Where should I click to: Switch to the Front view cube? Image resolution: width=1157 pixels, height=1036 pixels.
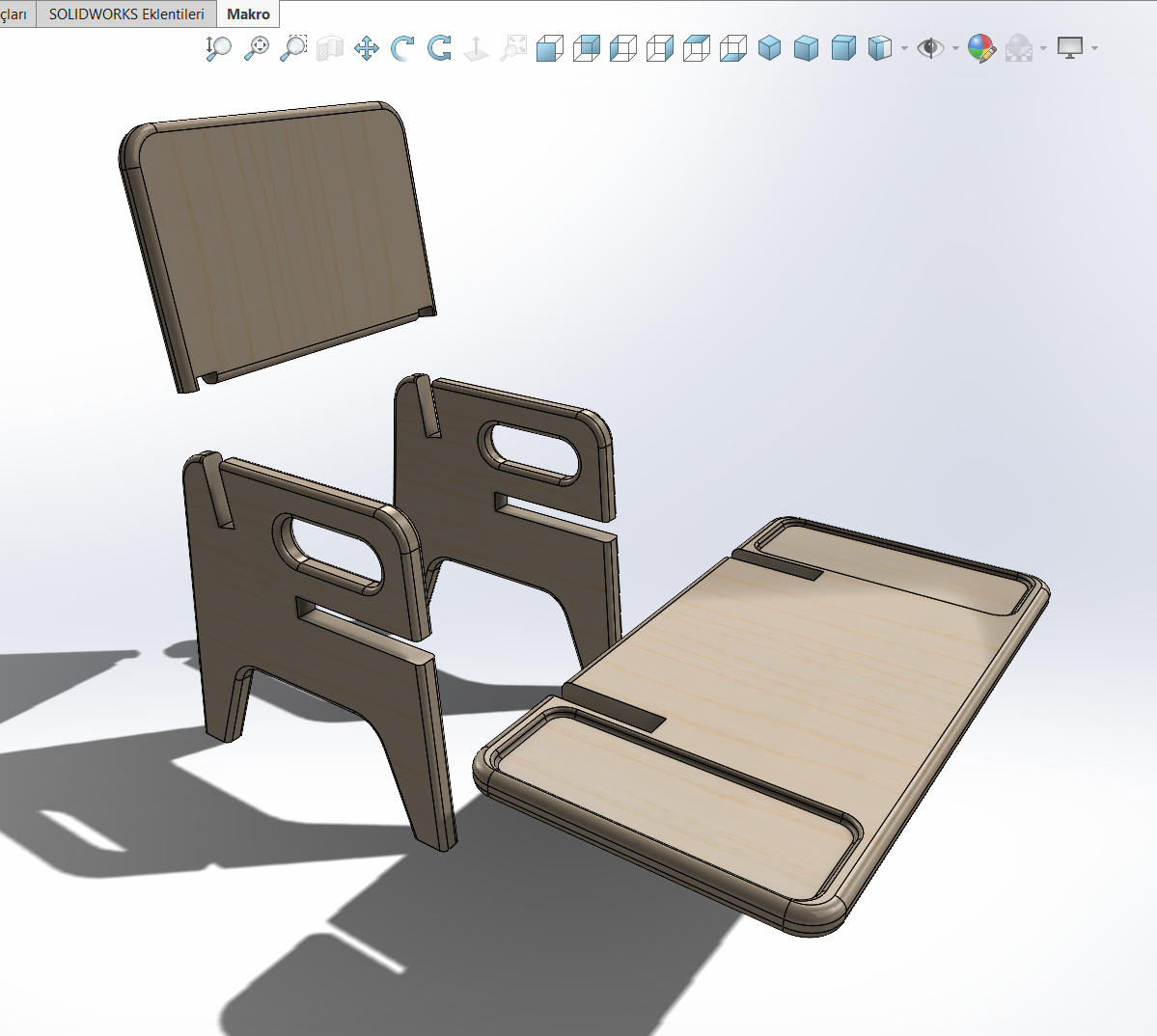[x=550, y=48]
